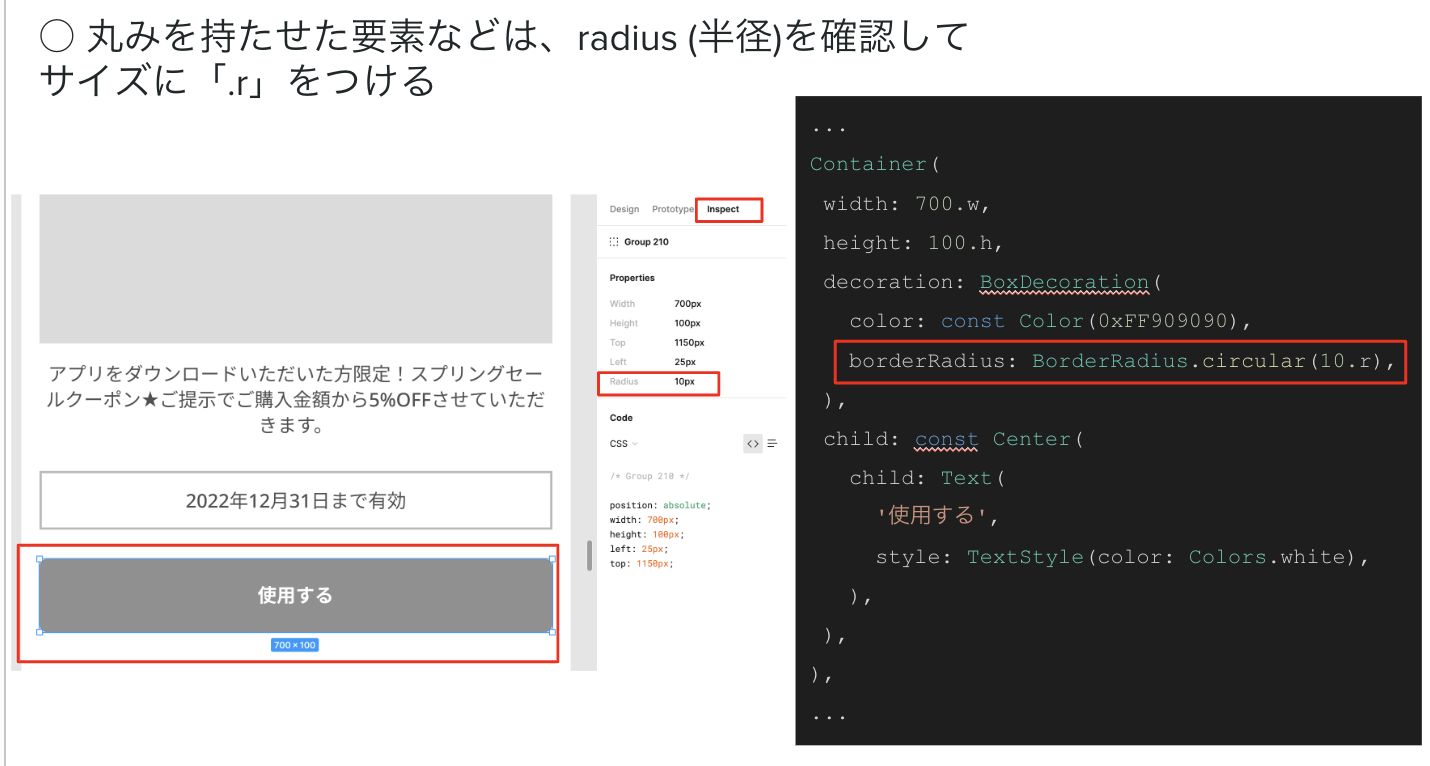Click the 'child: const Center(' code line

point(953,439)
